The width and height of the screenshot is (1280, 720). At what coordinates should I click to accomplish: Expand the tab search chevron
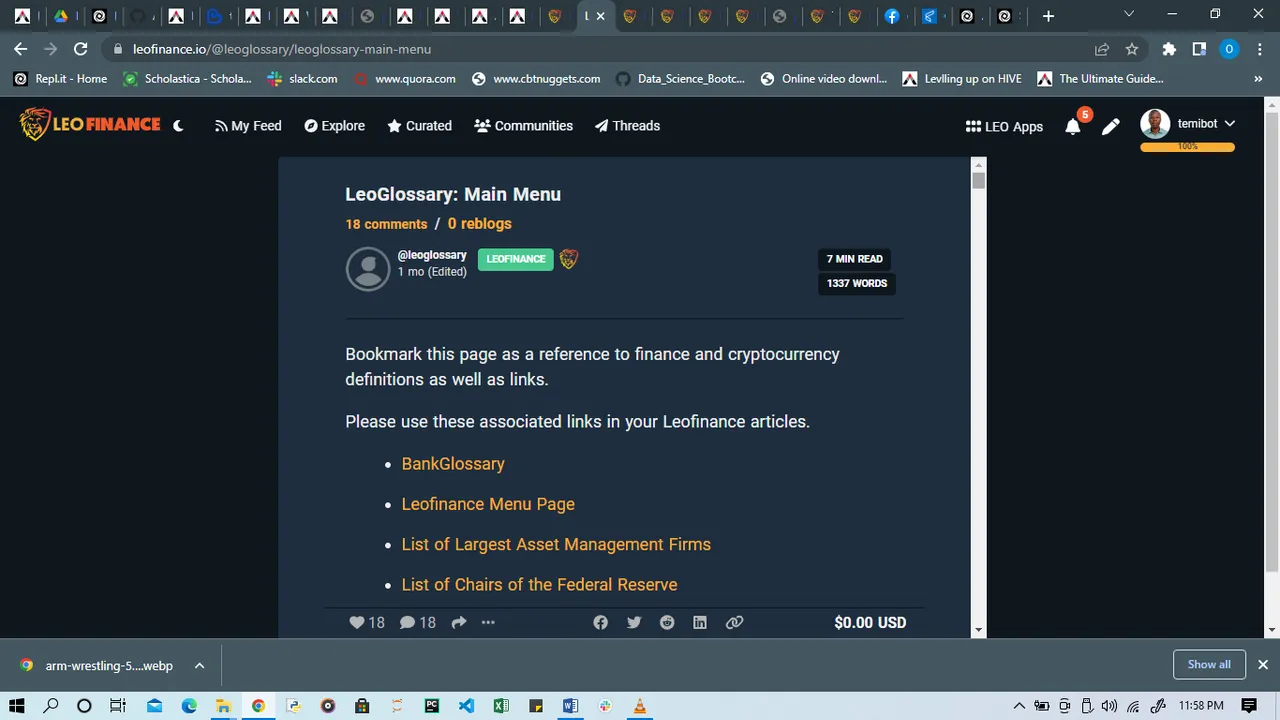click(1129, 15)
